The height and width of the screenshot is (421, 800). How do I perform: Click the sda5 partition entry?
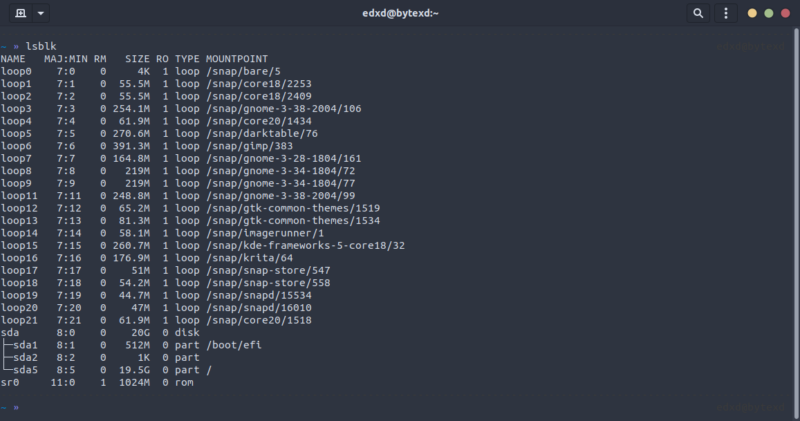click(24, 370)
